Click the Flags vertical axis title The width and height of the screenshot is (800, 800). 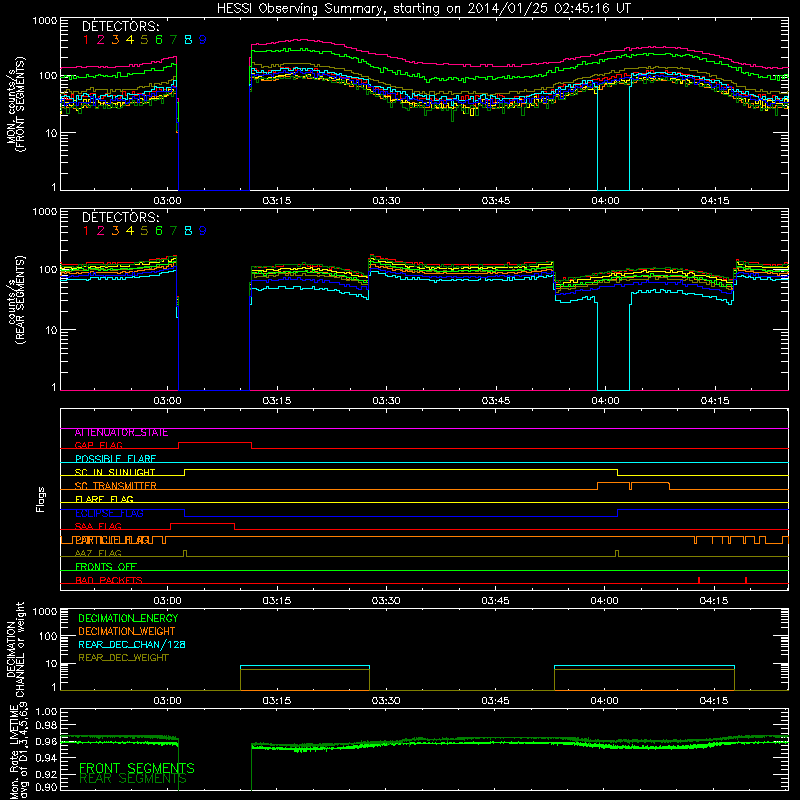coord(41,499)
